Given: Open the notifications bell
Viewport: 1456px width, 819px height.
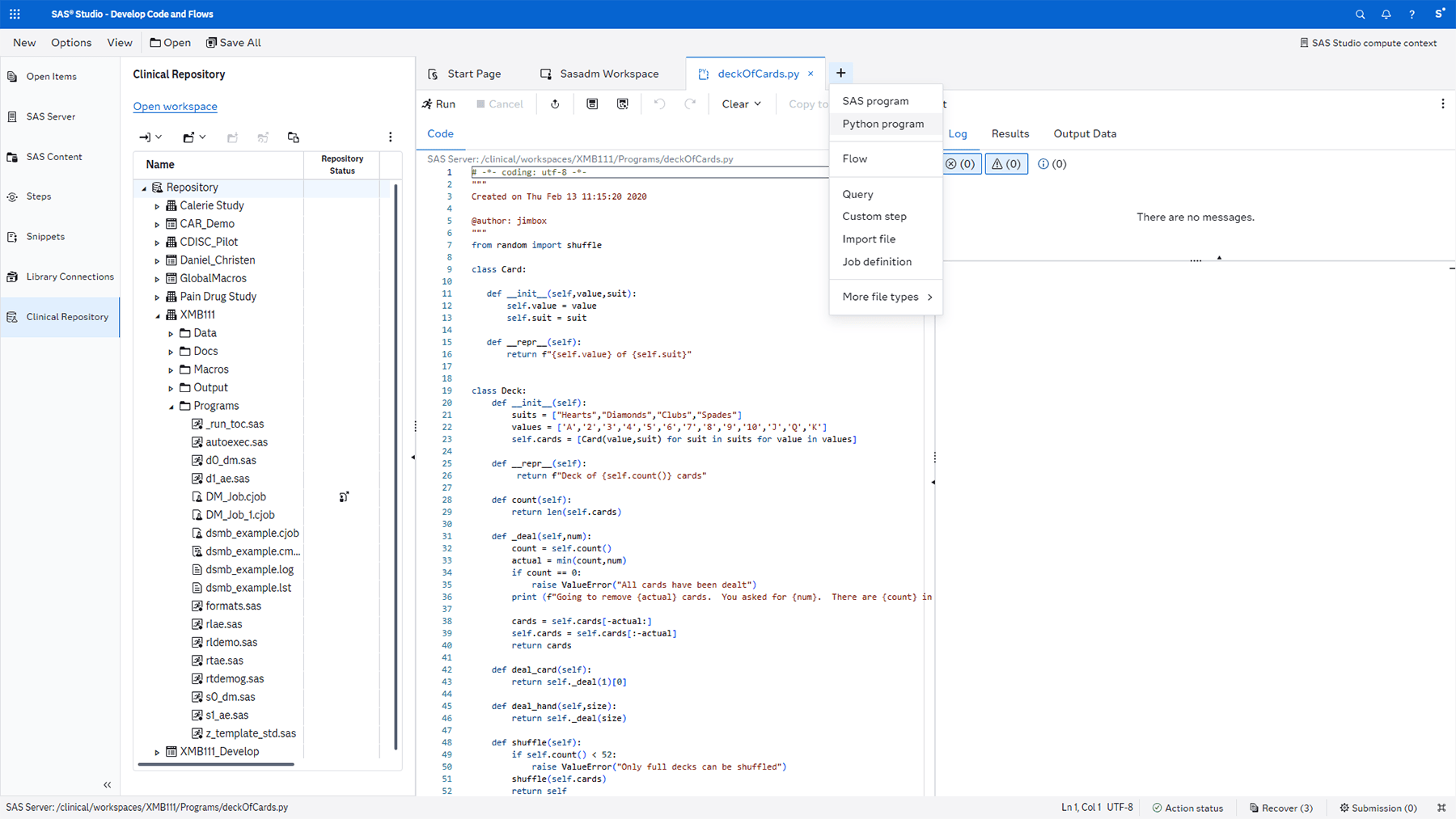Looking at the screenshot, I should [x=1386, y=14].
